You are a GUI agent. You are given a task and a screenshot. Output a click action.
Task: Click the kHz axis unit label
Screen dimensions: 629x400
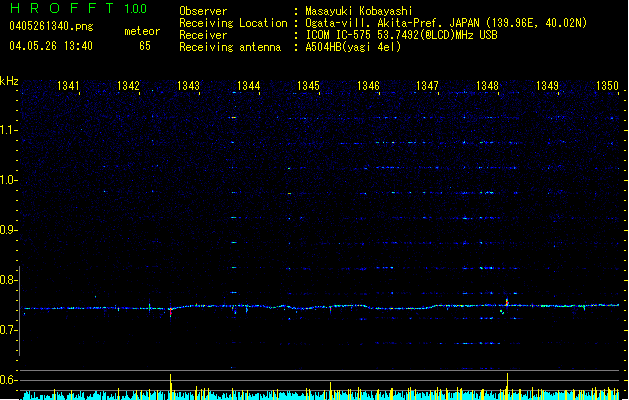point(9,81)
